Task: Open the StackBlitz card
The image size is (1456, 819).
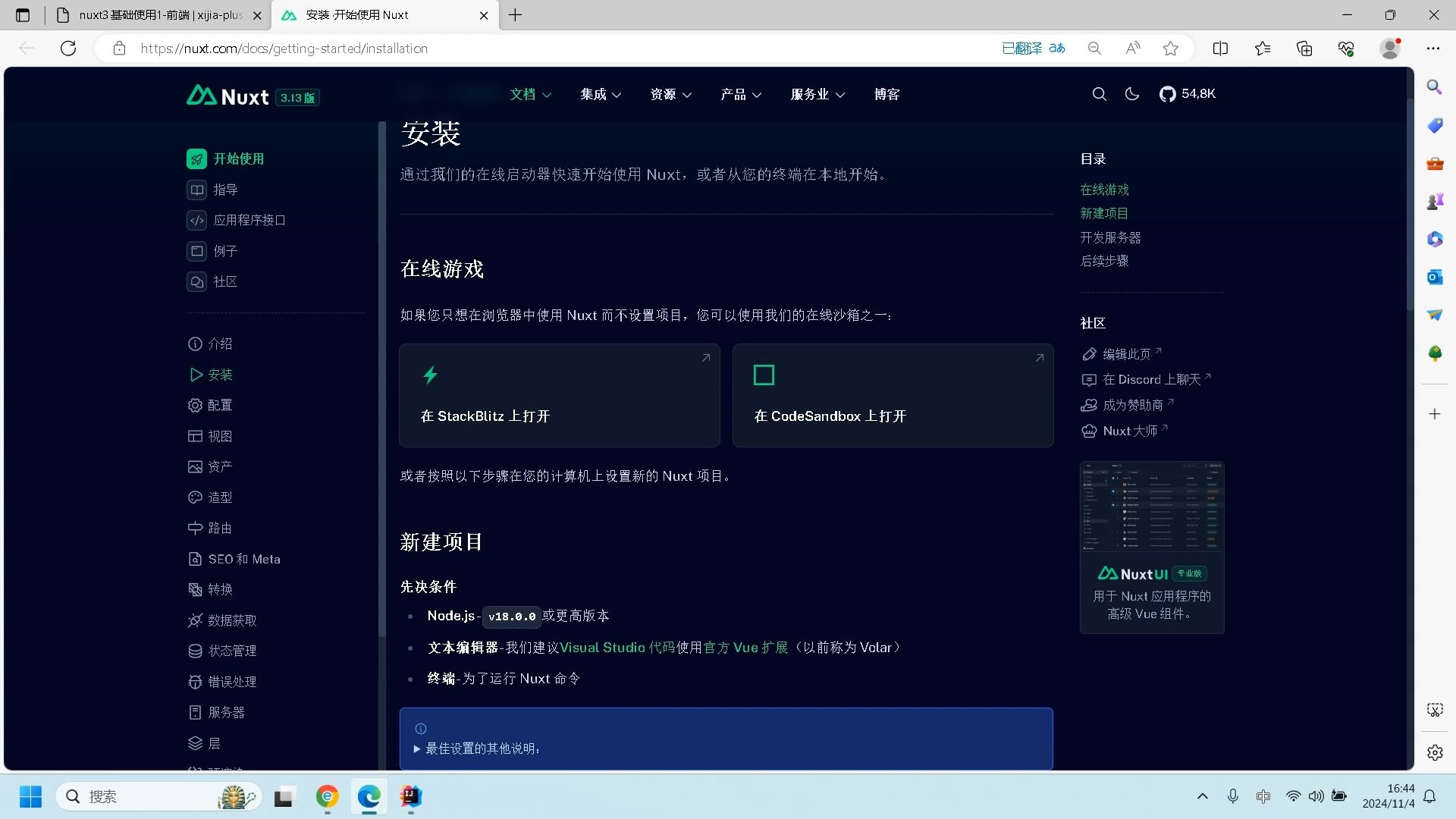Action: coord(560,395)
